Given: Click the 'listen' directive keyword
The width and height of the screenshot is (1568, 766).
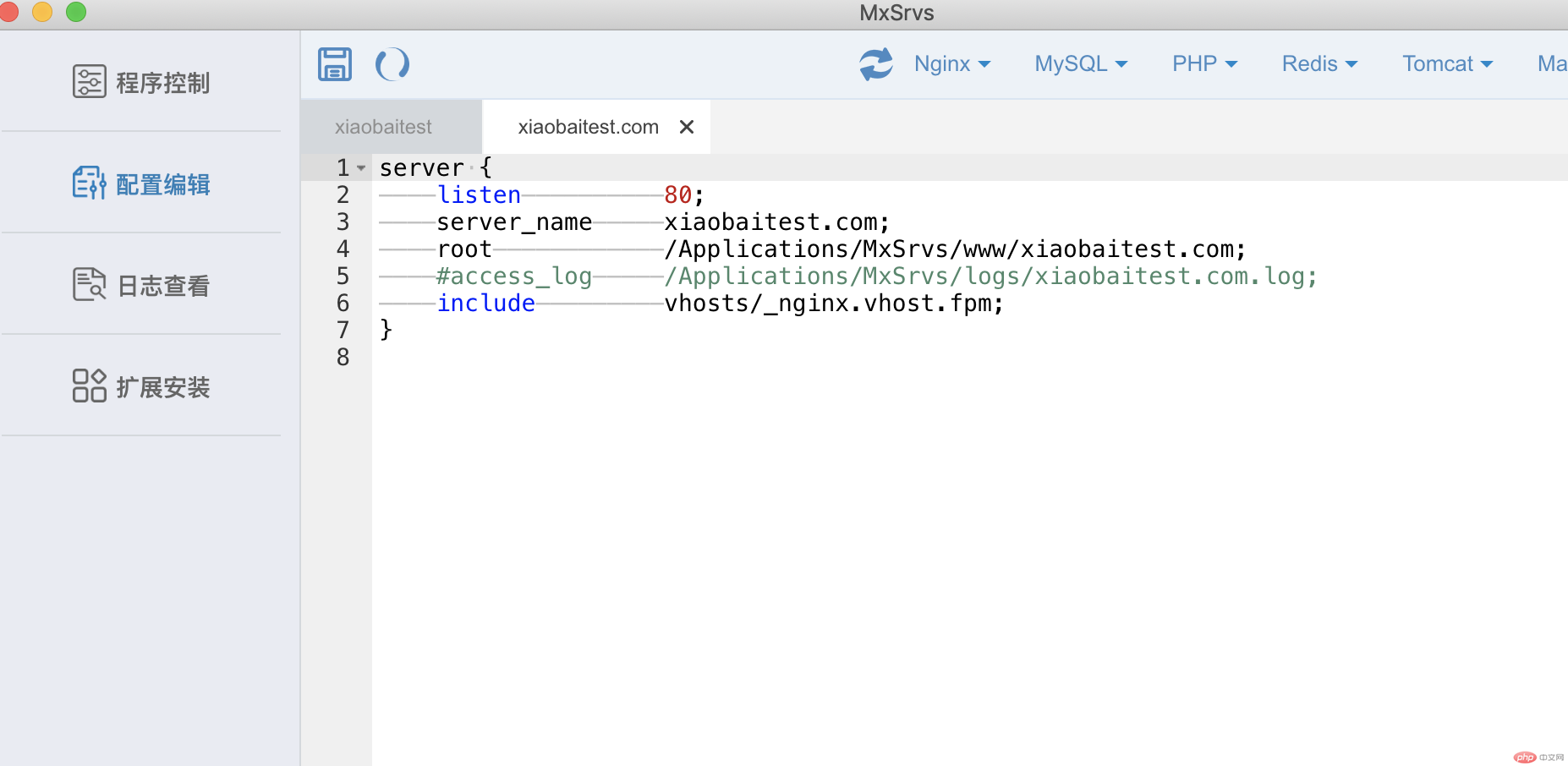Looking at the screenshot, I should (479, 194).
